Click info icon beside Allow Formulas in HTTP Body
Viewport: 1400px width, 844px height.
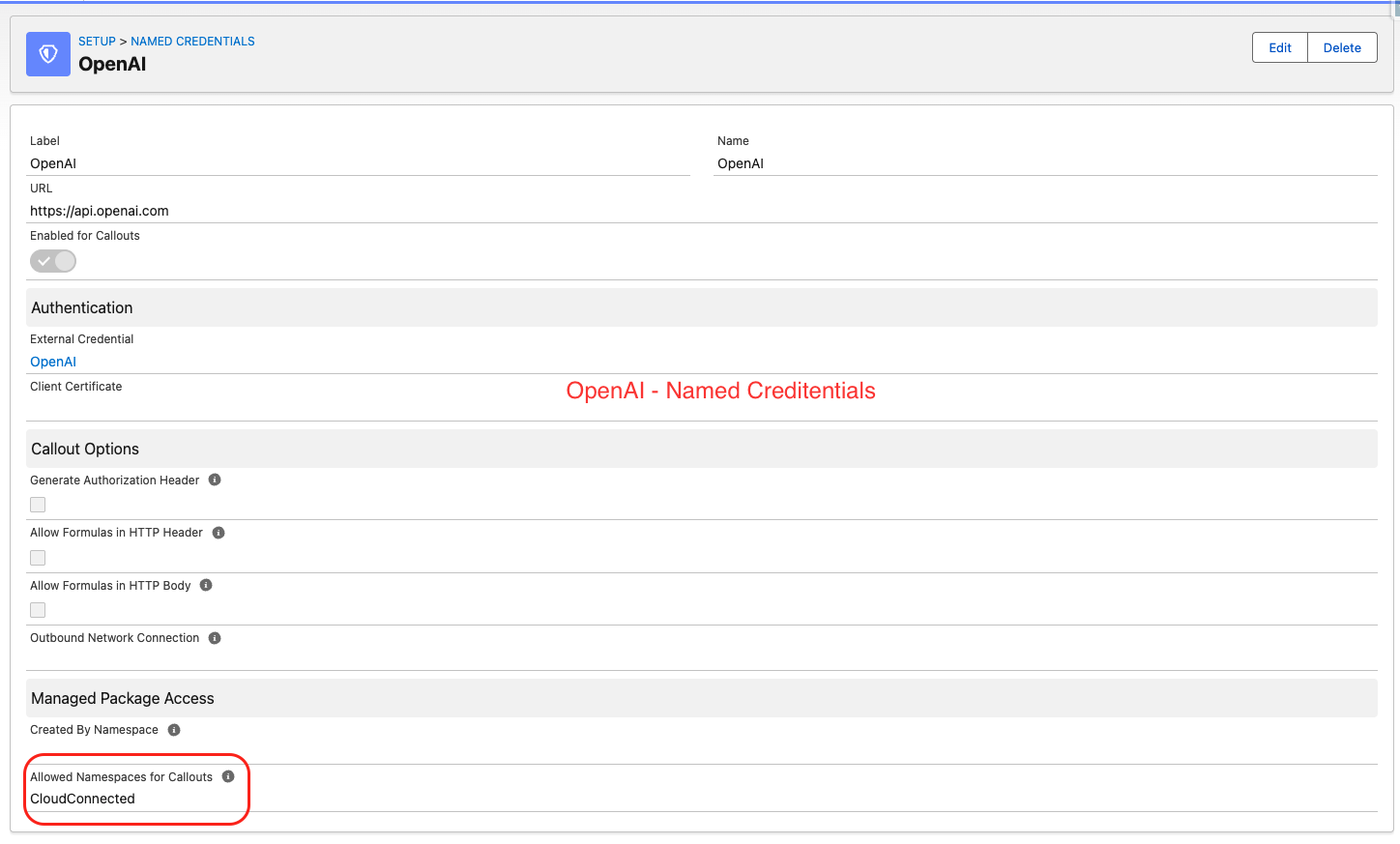[x=206, y=585]
